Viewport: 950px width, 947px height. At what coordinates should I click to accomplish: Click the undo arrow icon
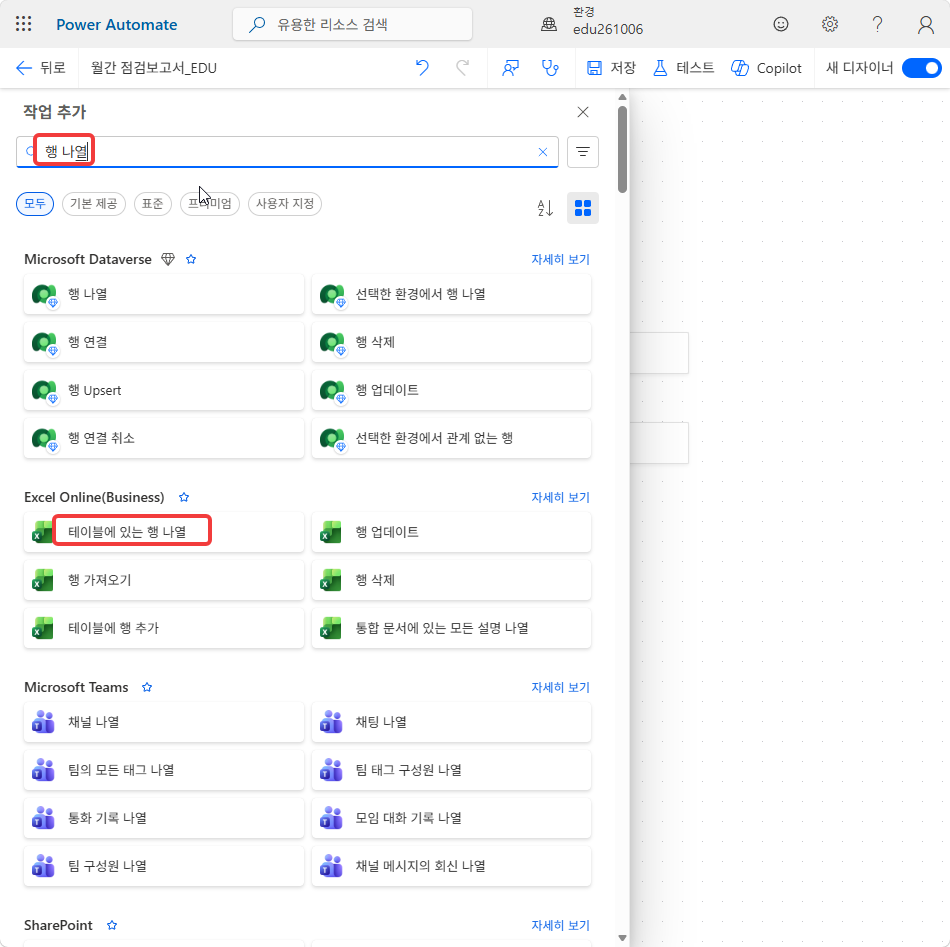[422, 68]
